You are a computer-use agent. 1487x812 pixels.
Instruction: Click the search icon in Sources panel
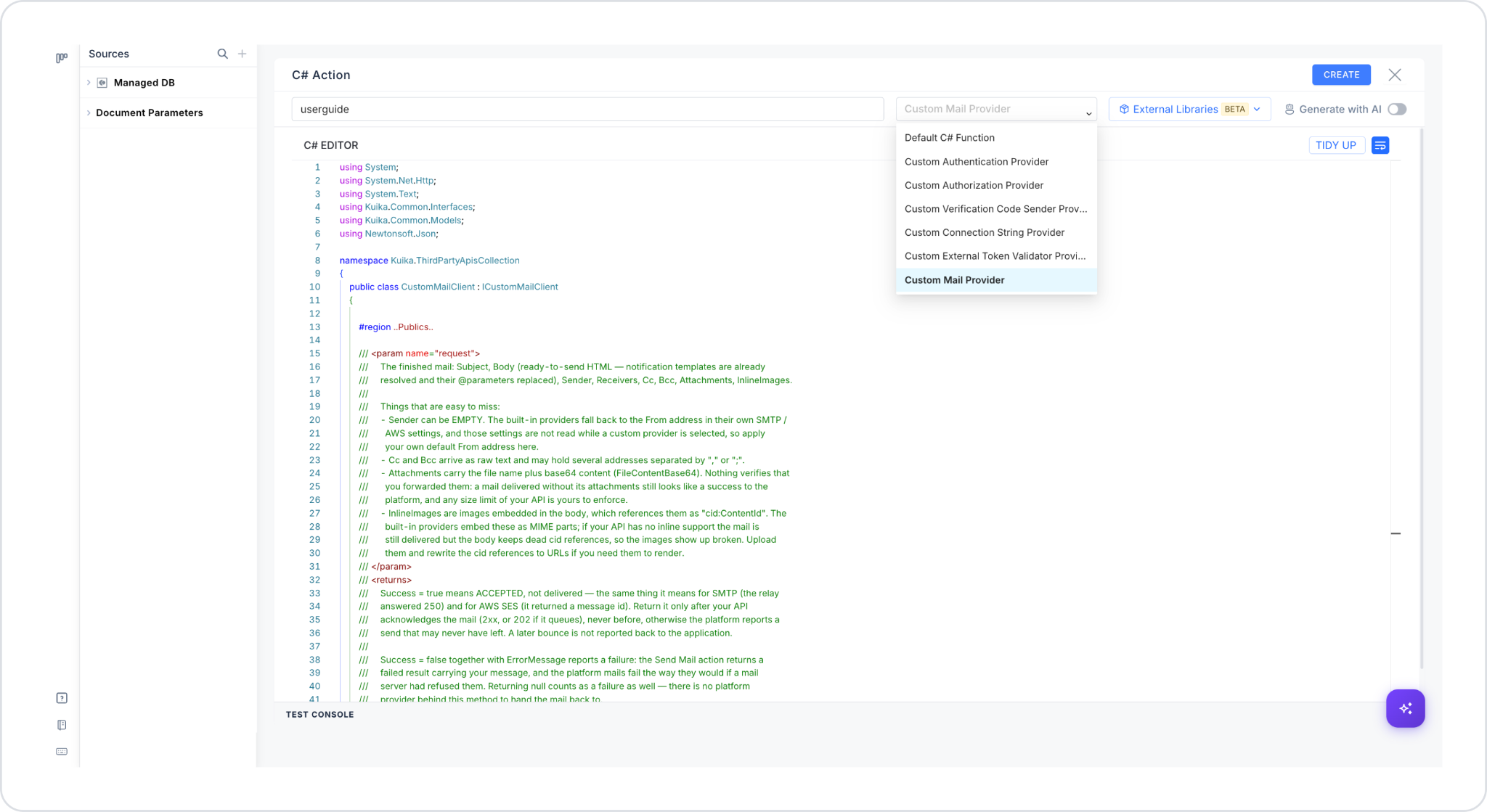point(223,54)
